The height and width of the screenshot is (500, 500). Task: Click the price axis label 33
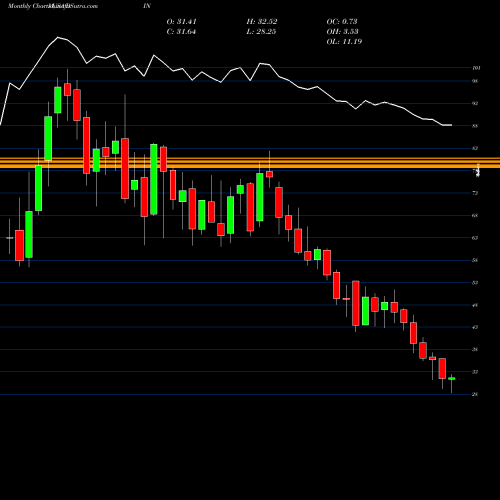(x=475, y=372)
